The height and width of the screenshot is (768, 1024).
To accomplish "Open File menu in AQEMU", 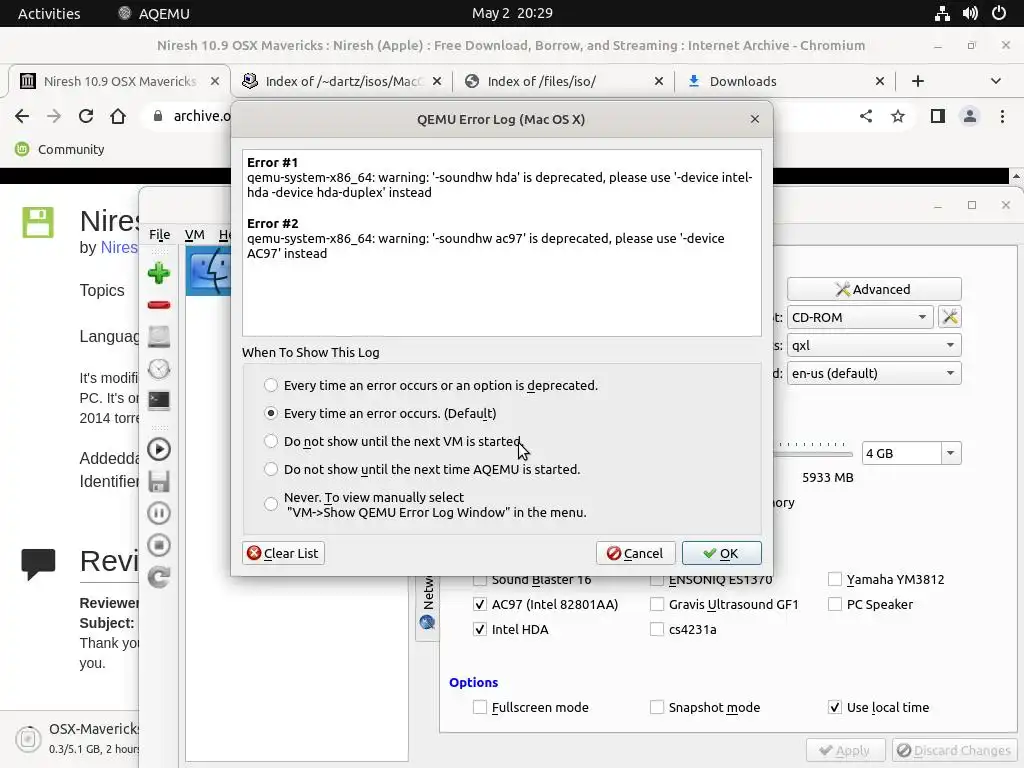I will click(159, 234).
